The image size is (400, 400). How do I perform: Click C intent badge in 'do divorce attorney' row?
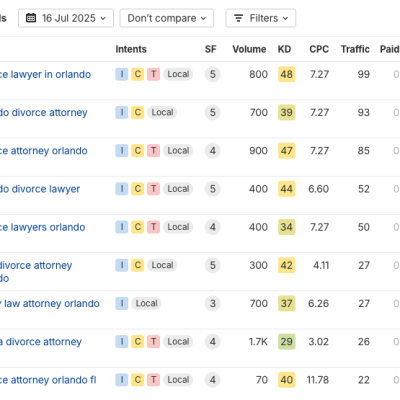coord(138,113)
